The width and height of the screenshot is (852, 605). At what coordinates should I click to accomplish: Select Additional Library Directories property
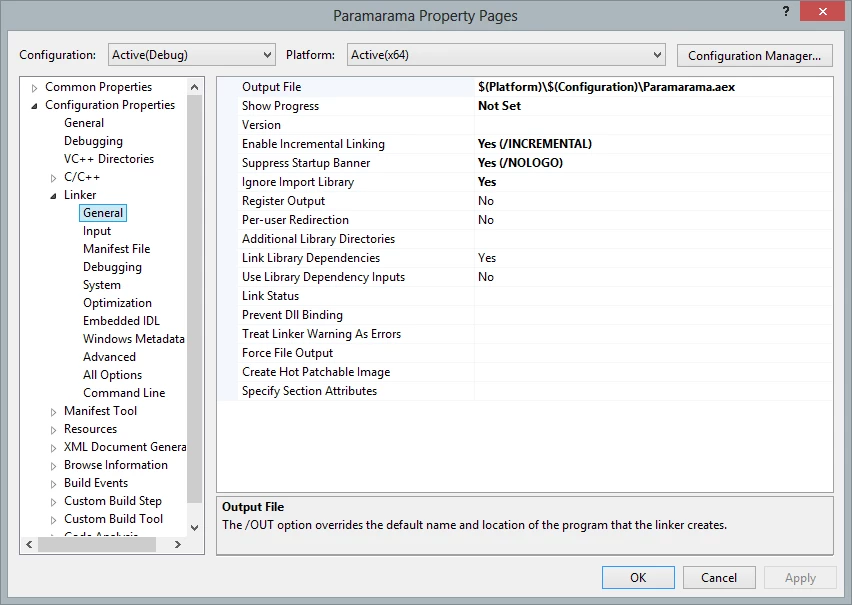tap(525, 239)
